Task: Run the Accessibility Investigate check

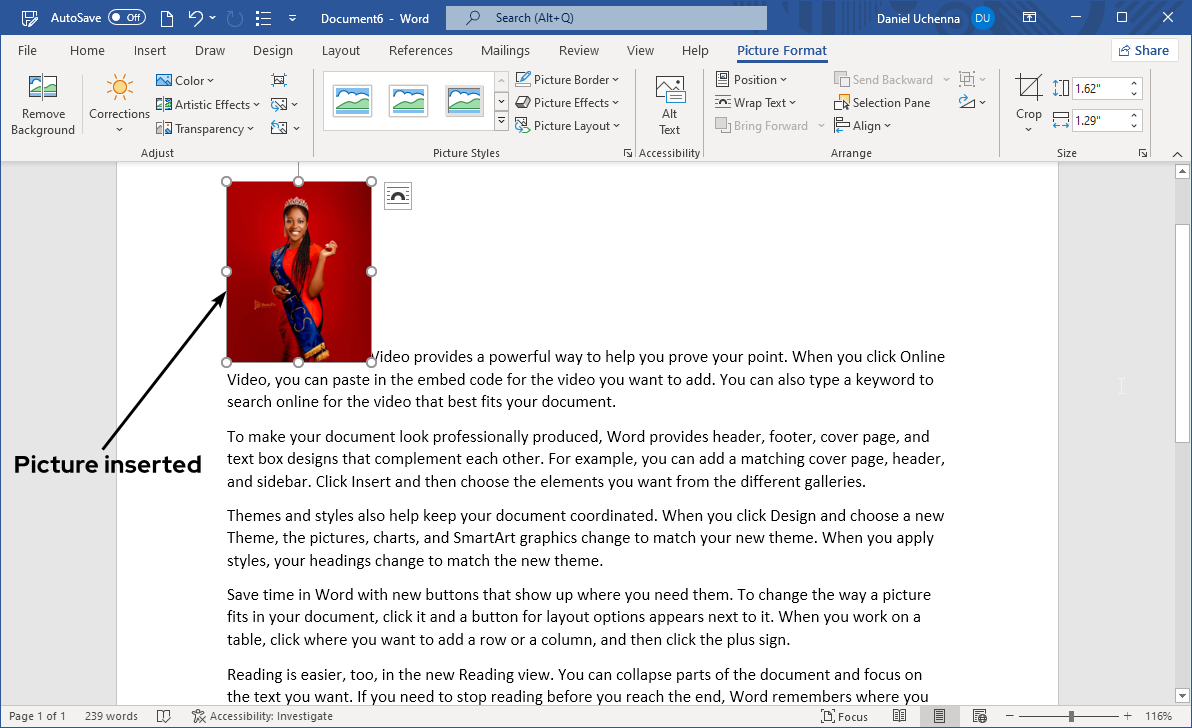Action: 262,715
